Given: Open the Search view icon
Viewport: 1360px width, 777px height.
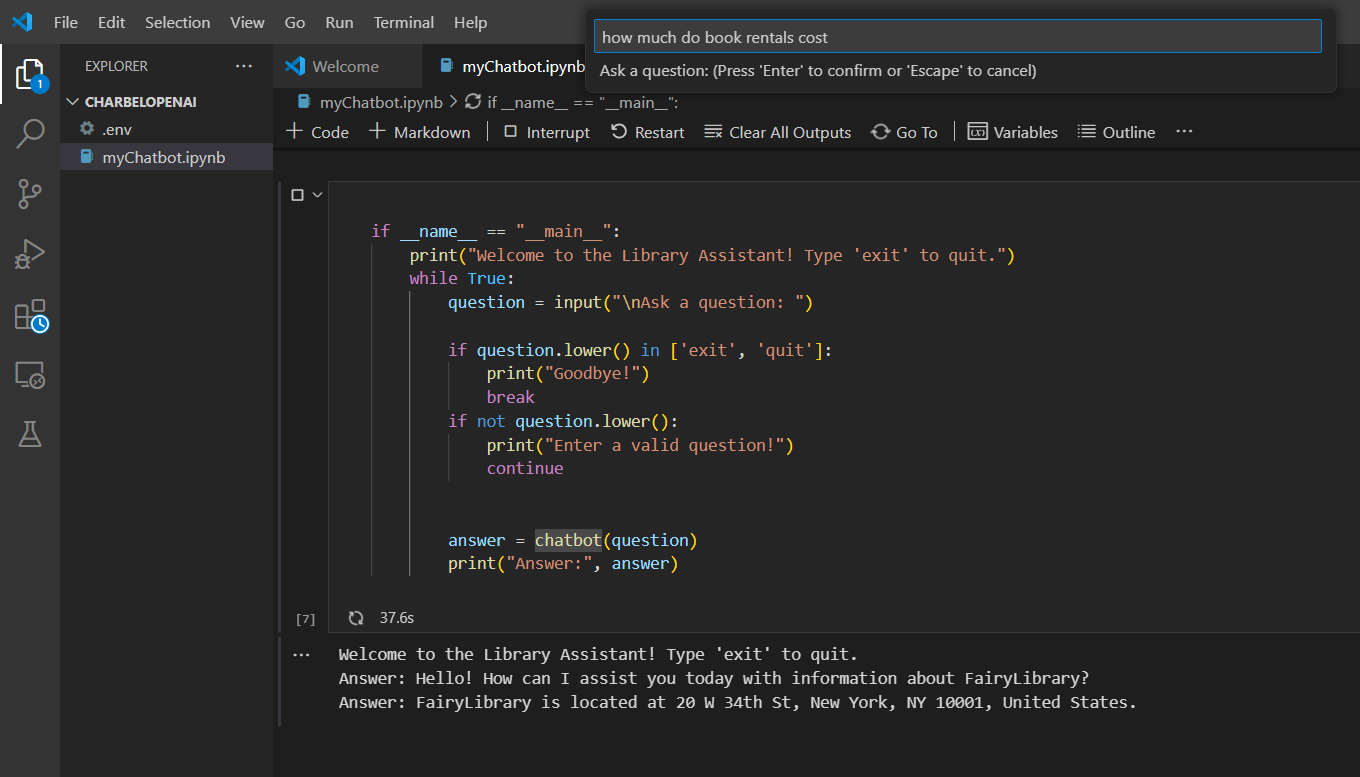Looking at the screenshot, I should tap(30, 134).
